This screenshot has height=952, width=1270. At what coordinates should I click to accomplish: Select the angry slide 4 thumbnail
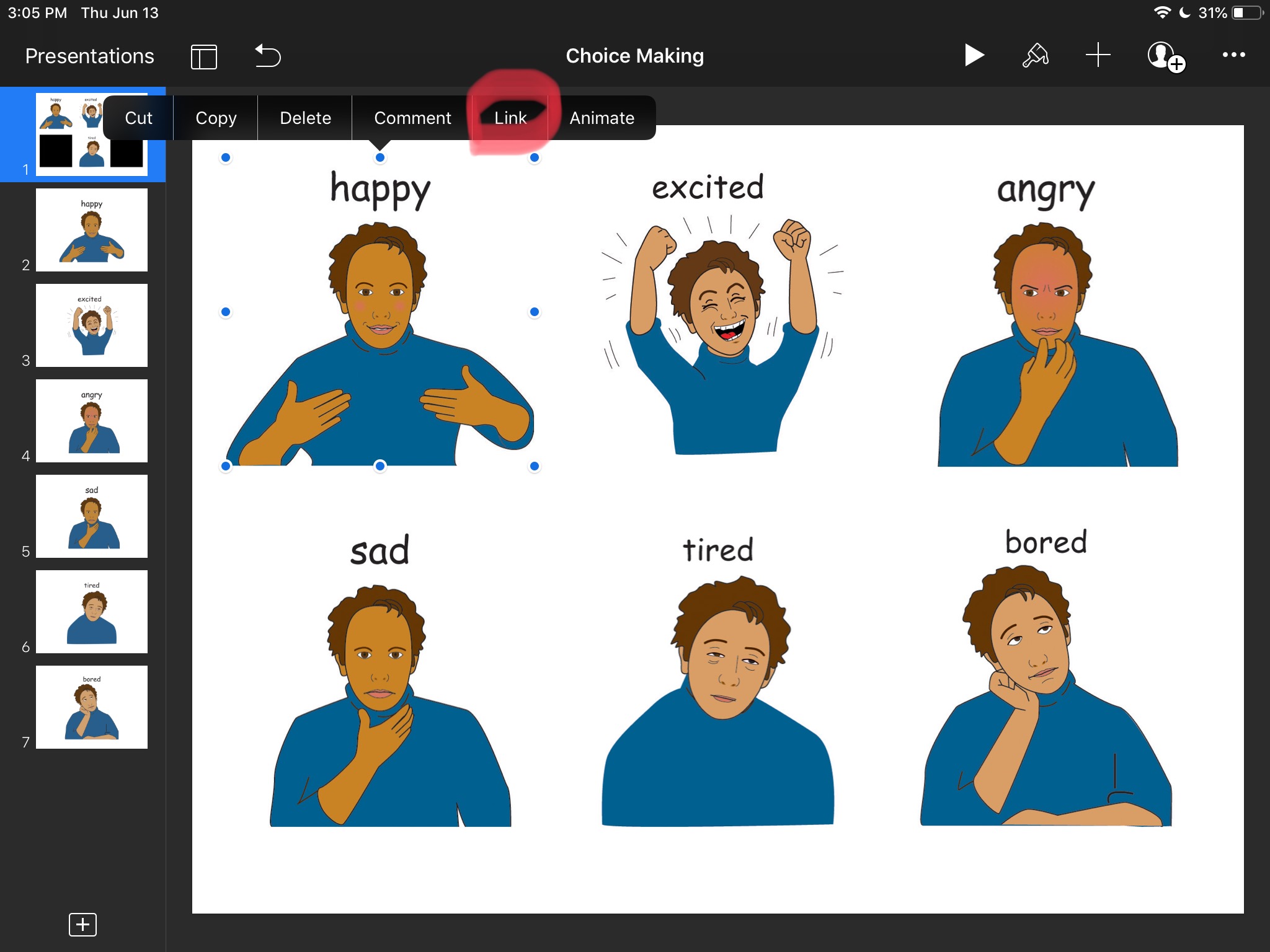[x=92, y=421]
